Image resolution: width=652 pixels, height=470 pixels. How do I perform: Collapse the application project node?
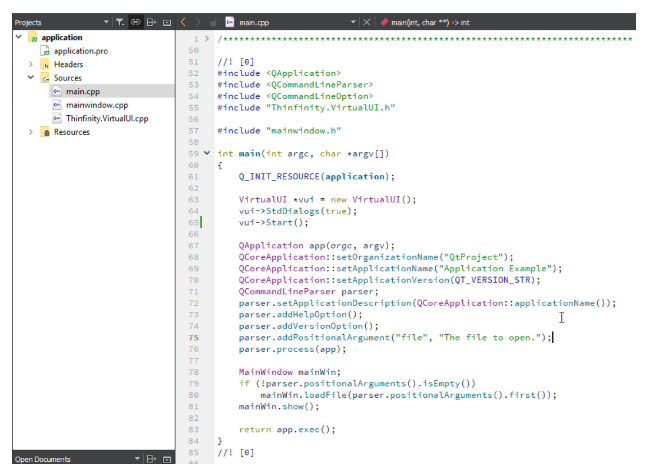[x=19, y=37]
